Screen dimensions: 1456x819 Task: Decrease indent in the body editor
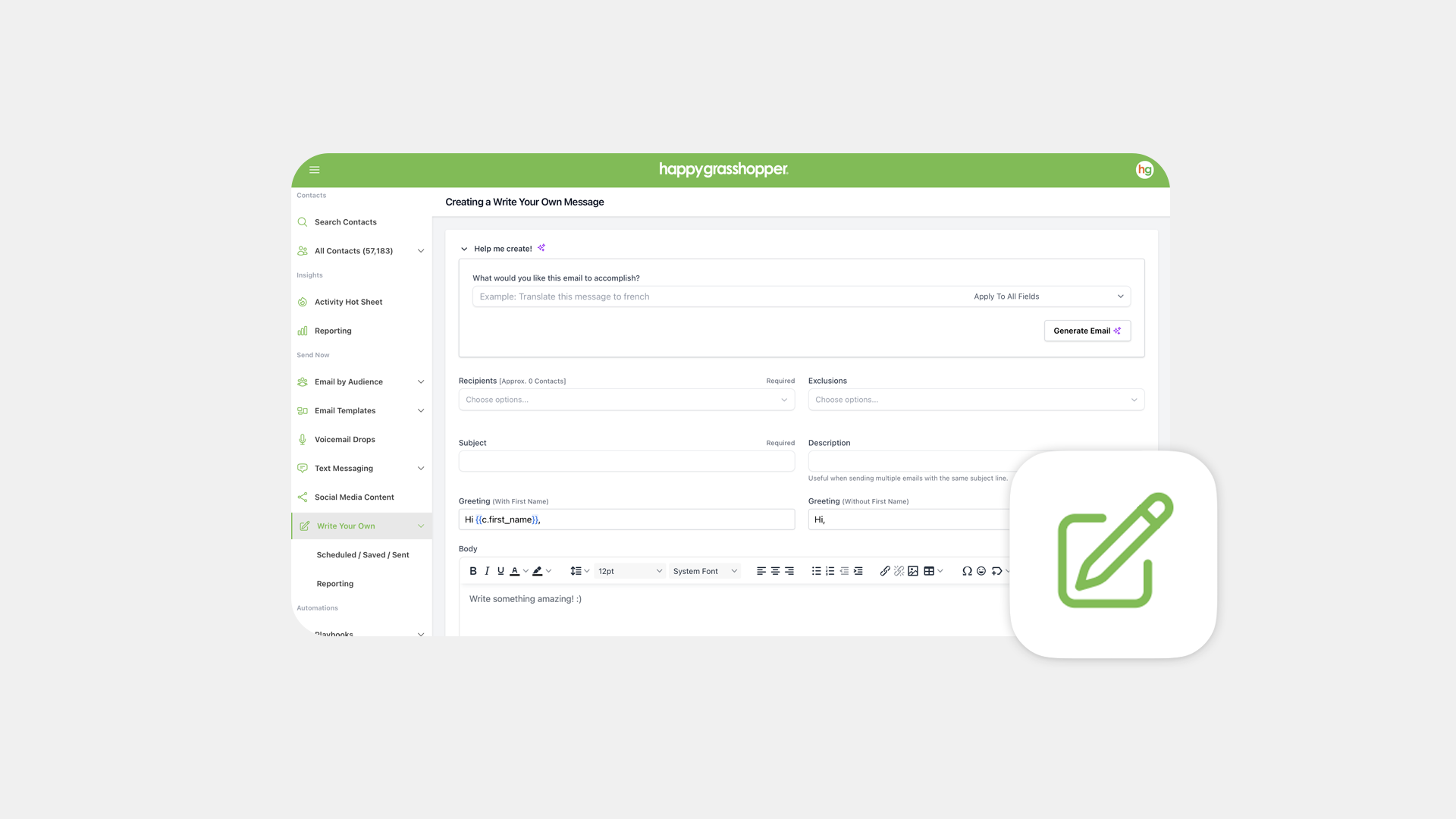click(844, 571)
